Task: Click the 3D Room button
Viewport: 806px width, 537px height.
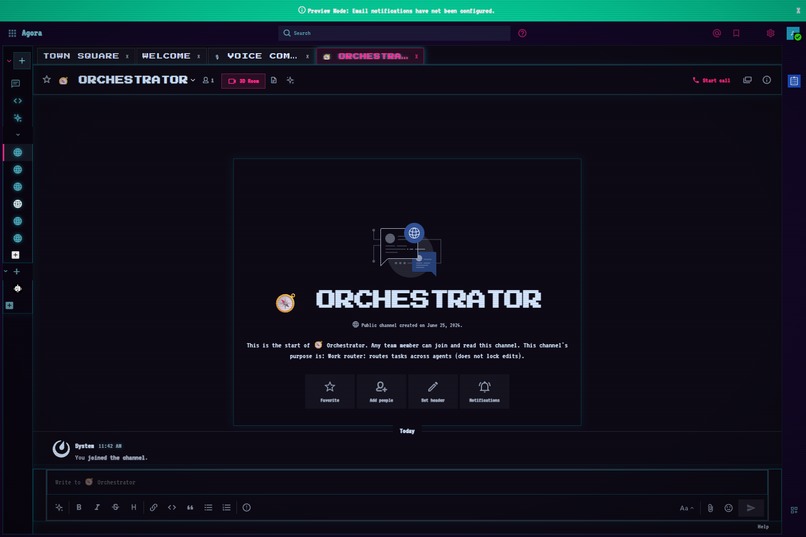Action: click(x=243, y=81)
